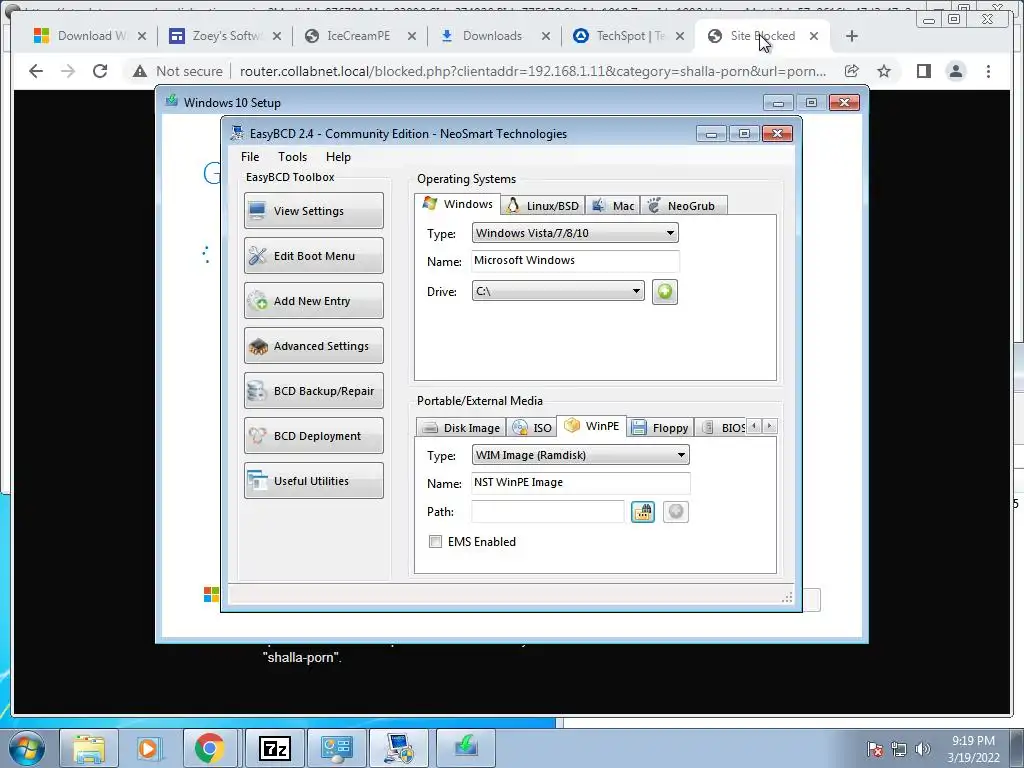Switch to the IceCreamPE browser tab
This screenshot has height=768, width=1024.
pos(359,36)
